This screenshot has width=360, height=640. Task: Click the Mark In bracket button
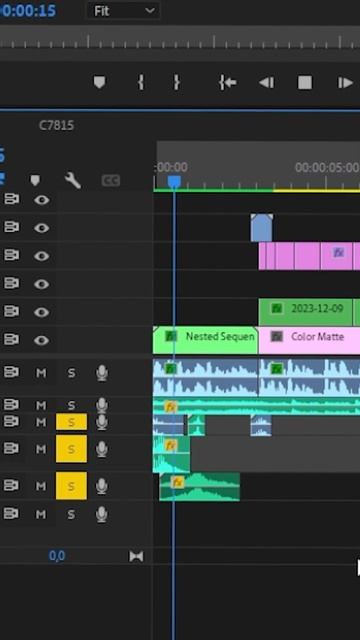pyautogui.click(x=140, y=82)
